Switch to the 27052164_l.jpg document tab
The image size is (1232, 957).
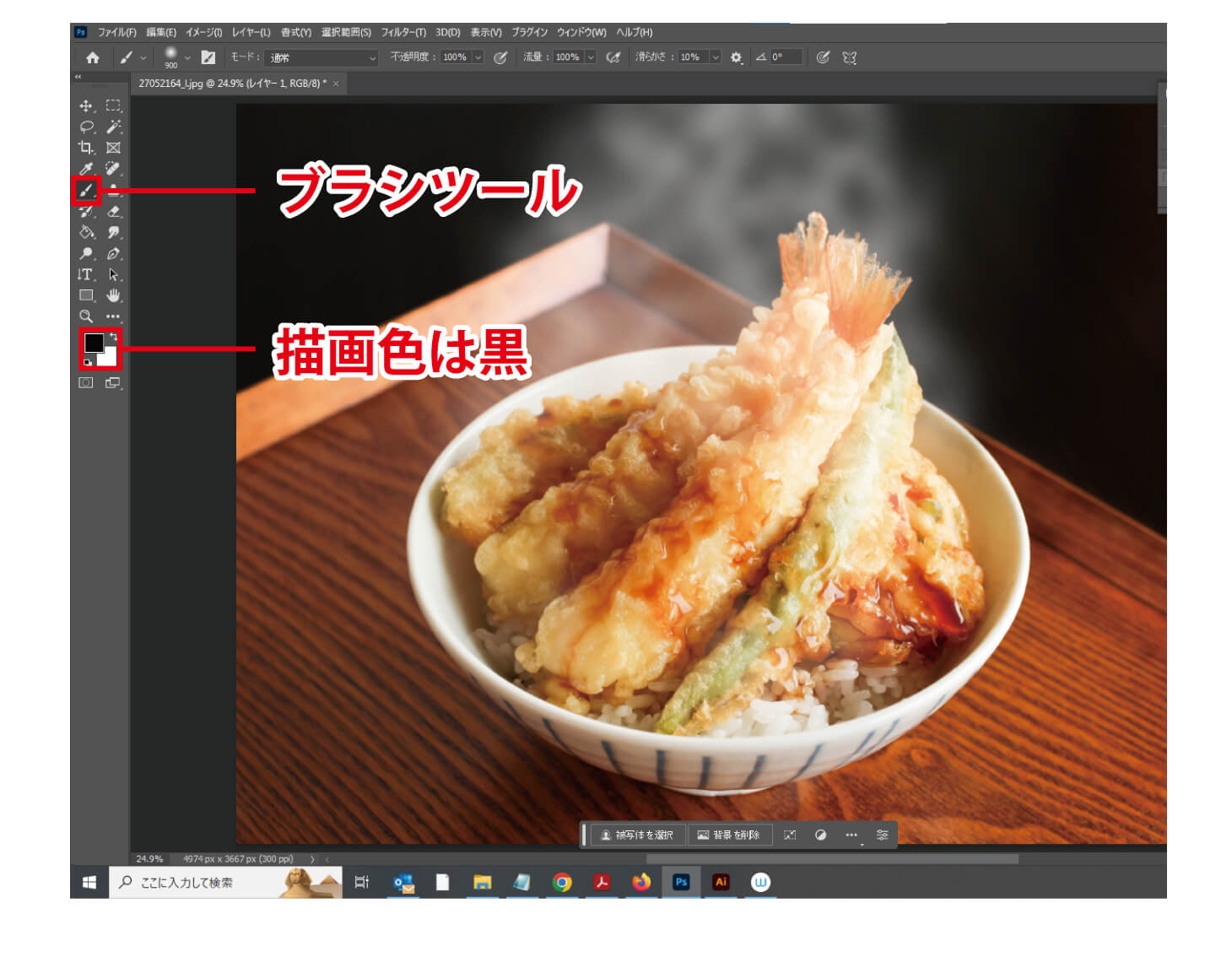pos(232,84)
